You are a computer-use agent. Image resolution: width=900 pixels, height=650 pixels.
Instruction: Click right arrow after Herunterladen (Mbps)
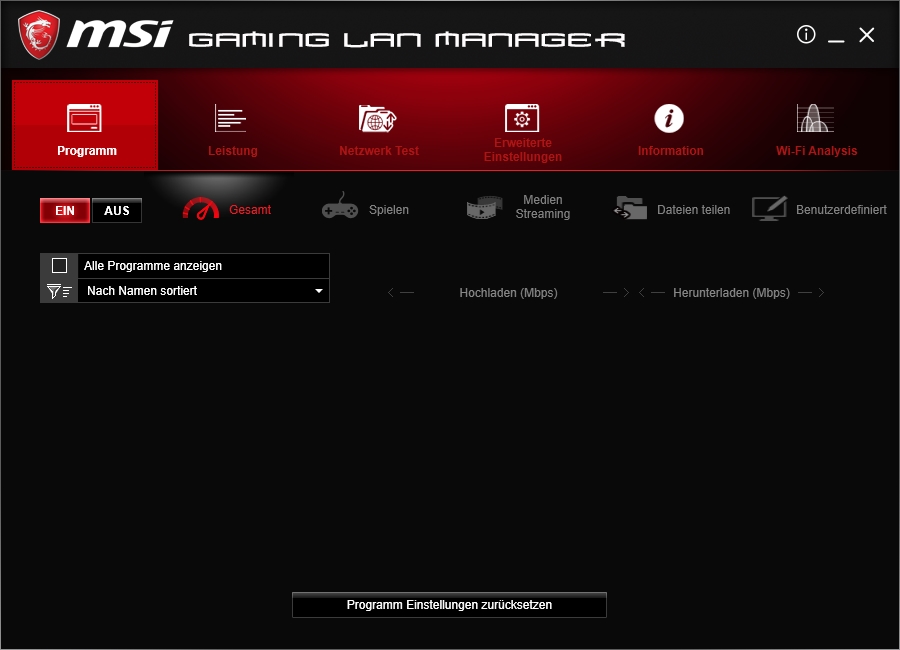click(x=821, y=293)
